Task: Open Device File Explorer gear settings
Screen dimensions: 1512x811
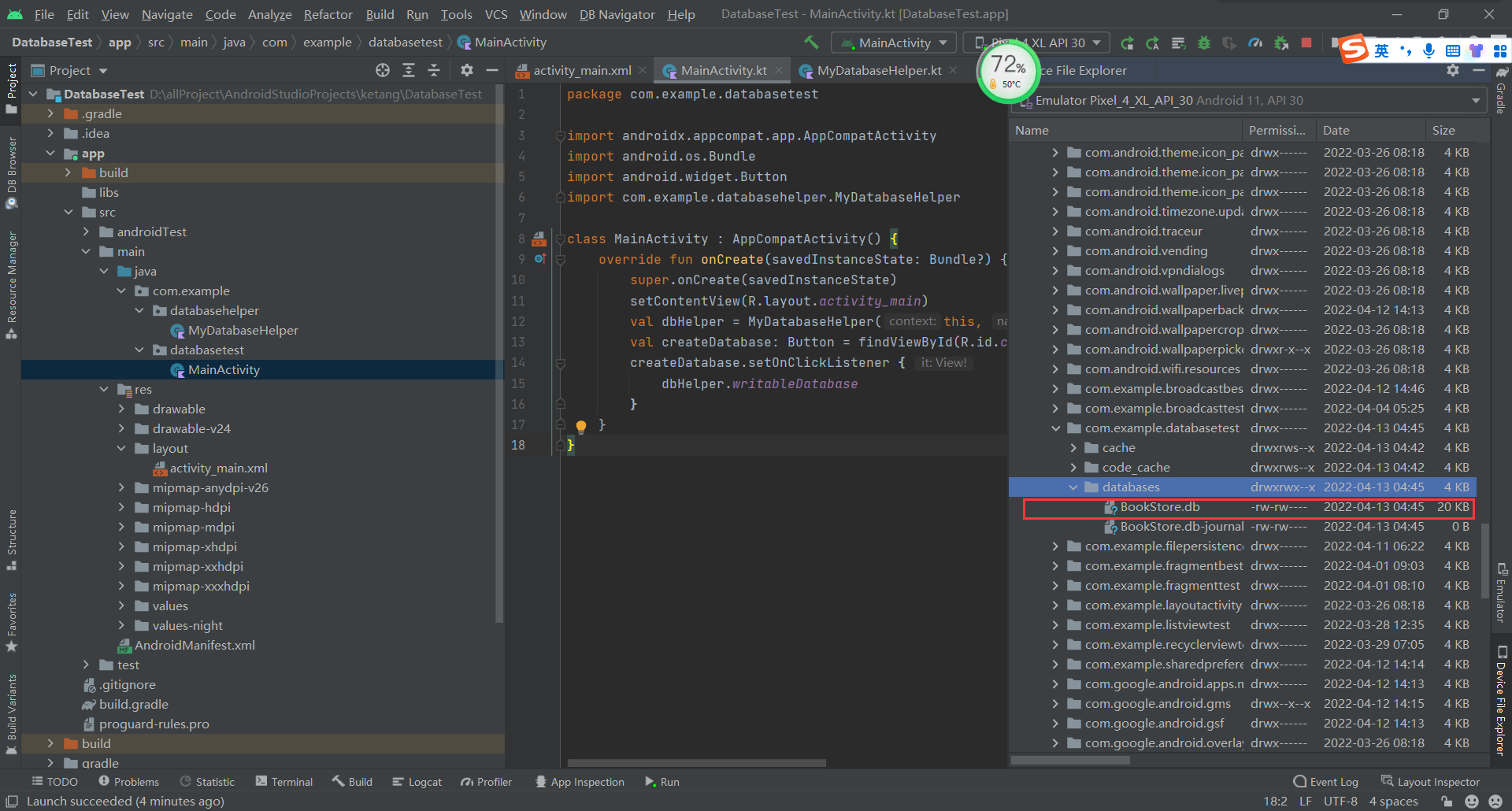Action: 1453,70
